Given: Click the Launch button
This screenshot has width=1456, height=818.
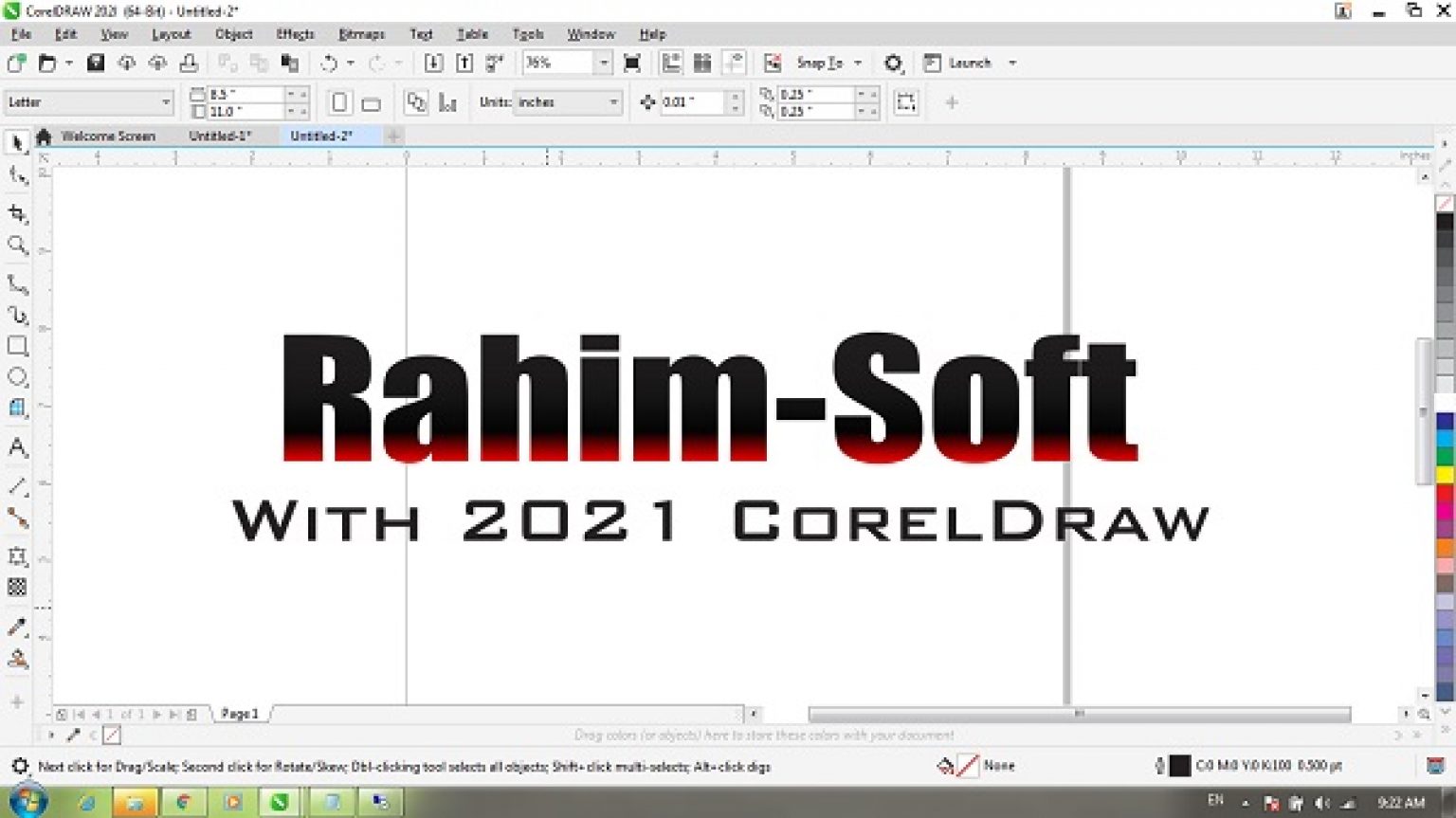Looking at the screenshot, I should point(971,63).
